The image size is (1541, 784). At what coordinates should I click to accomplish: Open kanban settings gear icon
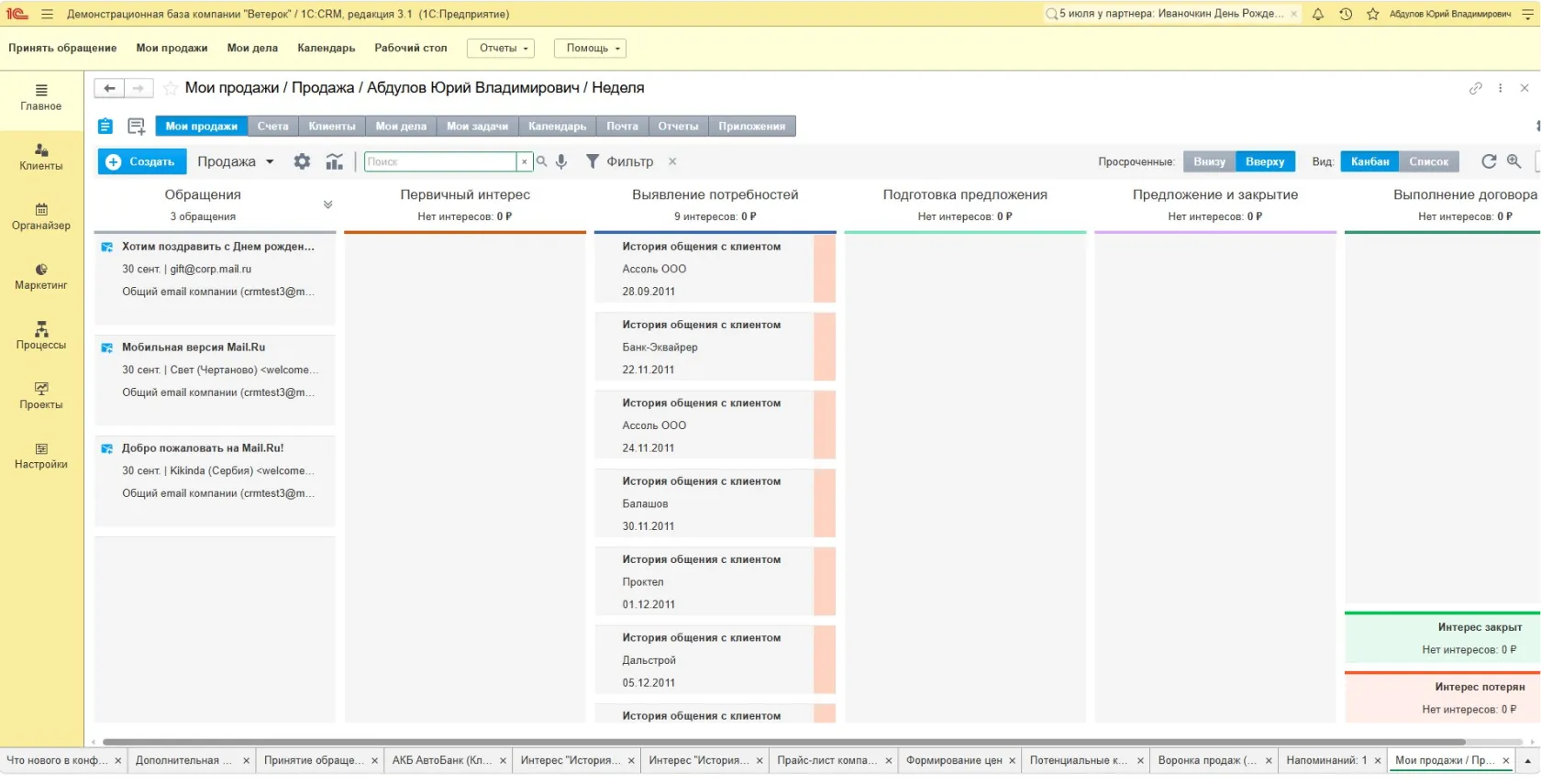302,161
